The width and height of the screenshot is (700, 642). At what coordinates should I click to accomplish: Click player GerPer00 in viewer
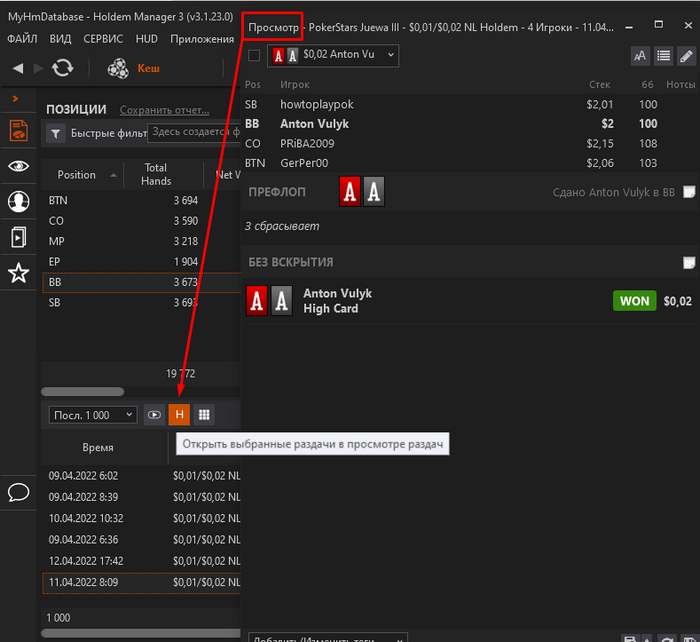pos(304,163)
